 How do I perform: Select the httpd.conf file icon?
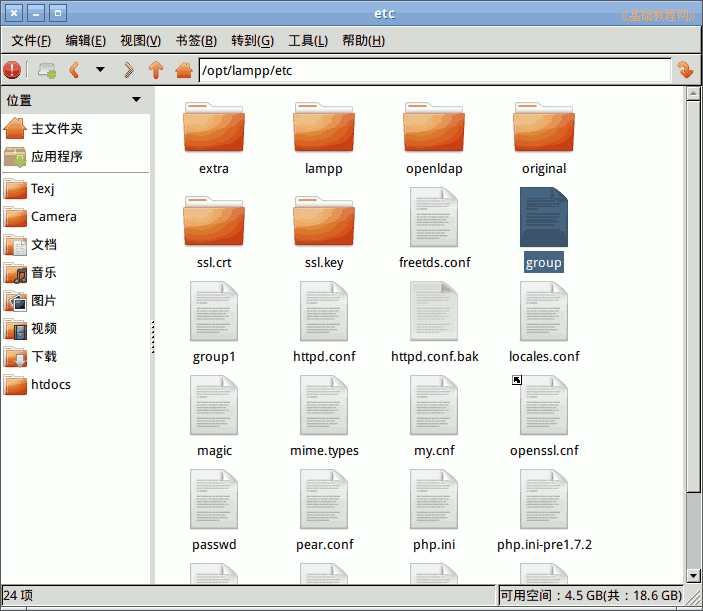[324, 311]
